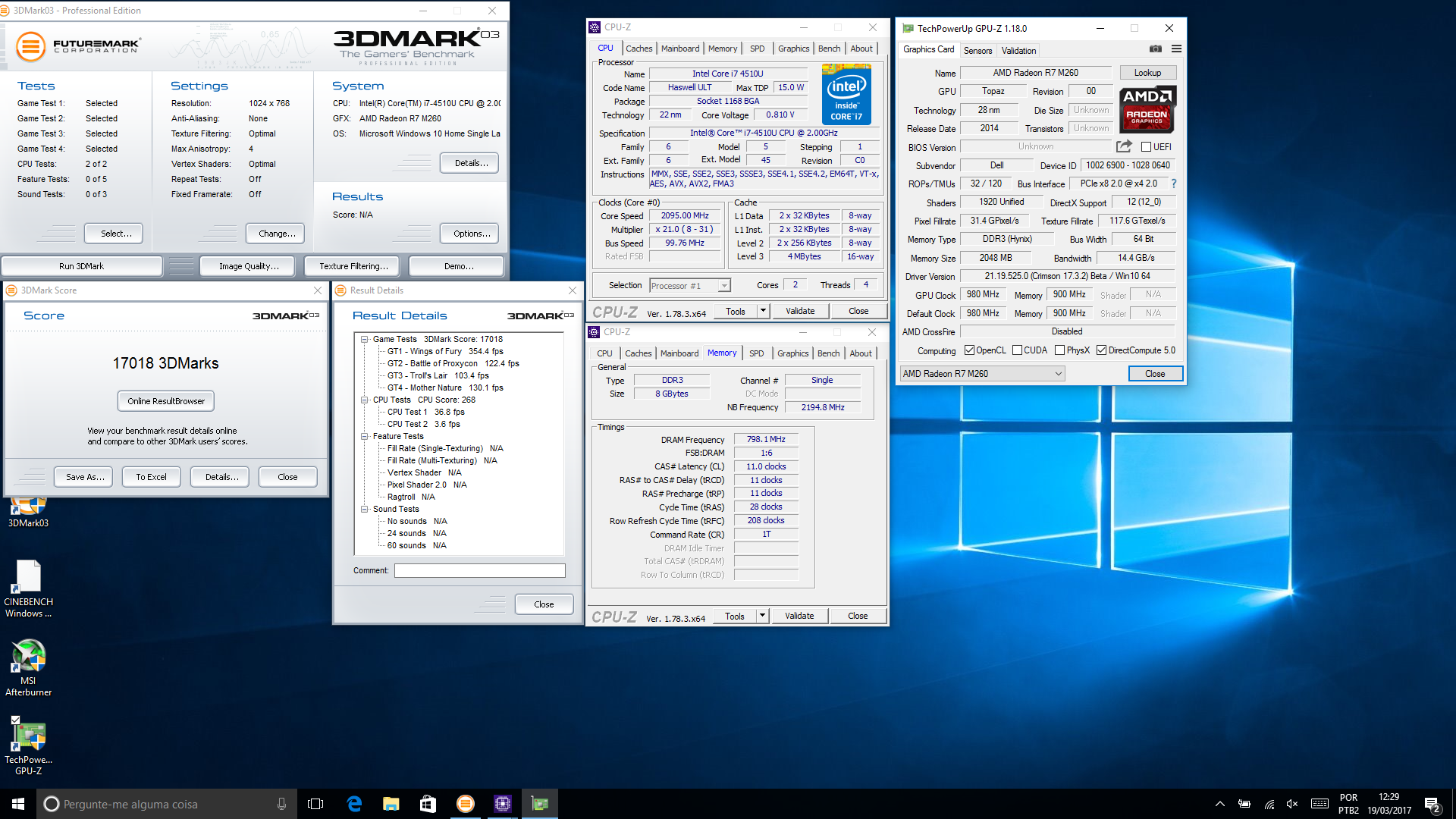The height and width of the screenshot is (819, 1456).
Task: Click Save As in 3DMark Score window
Action: click(85, 477)
